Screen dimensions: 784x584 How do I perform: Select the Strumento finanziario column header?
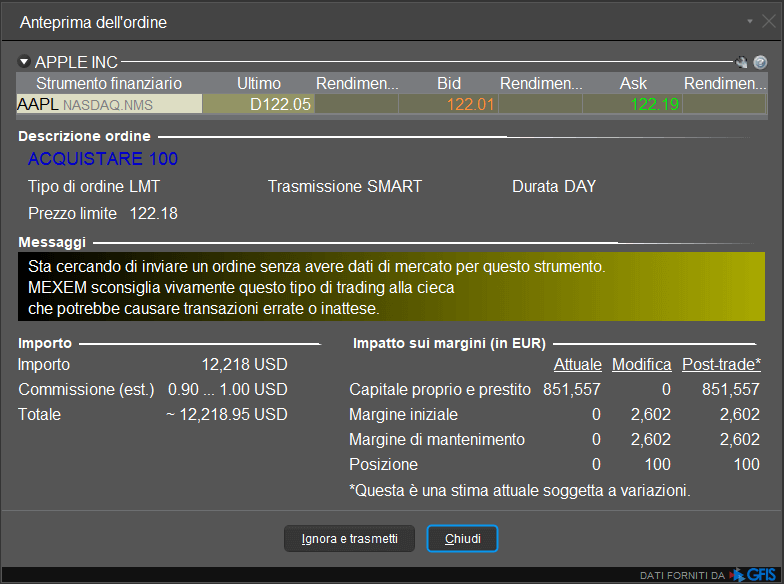[x=109, y=84]
